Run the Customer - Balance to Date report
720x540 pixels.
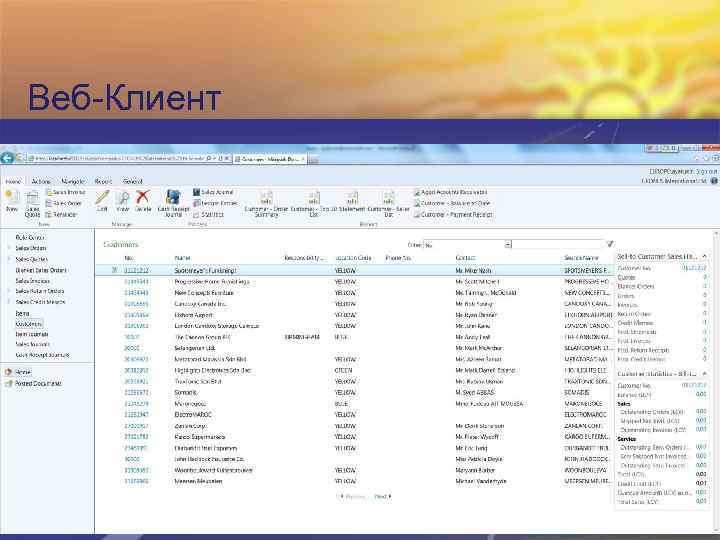[452, 203]
